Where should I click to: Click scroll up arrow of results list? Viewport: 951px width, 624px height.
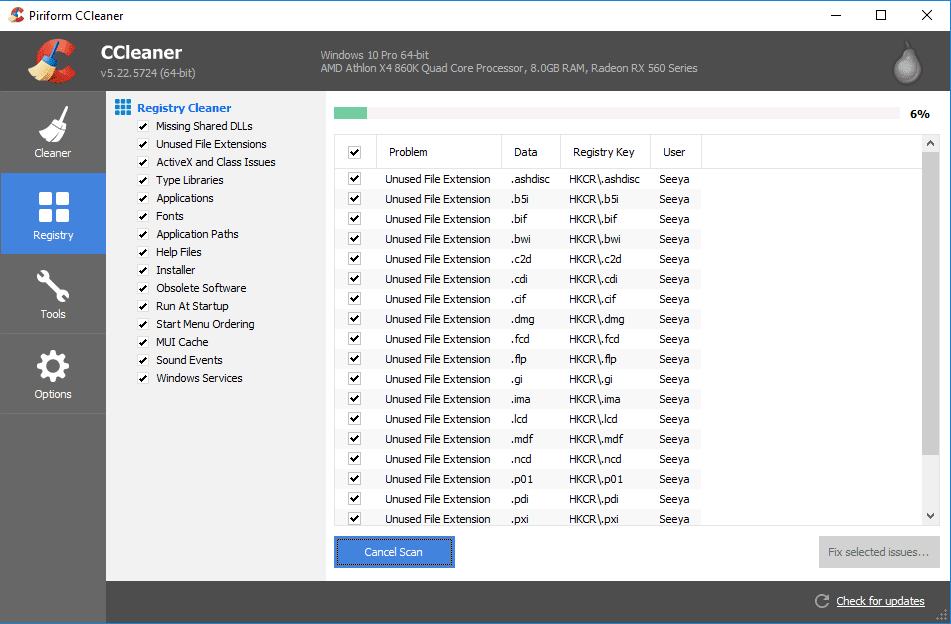(930, 144)
